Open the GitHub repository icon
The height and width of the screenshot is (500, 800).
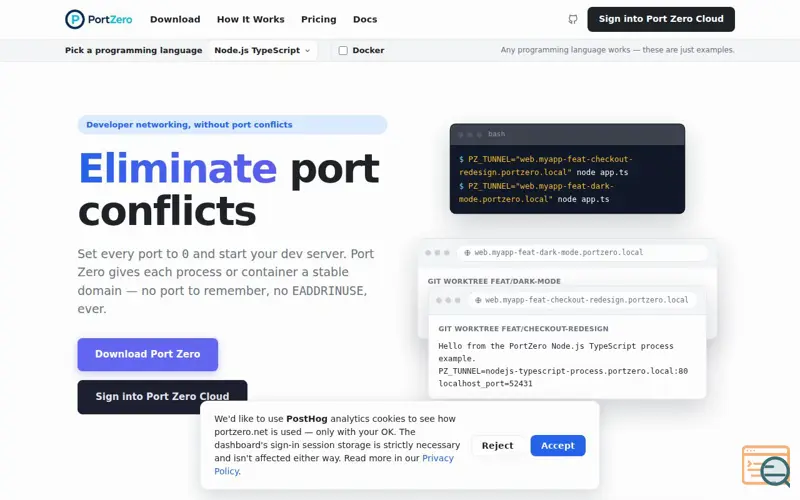point(573,19)
